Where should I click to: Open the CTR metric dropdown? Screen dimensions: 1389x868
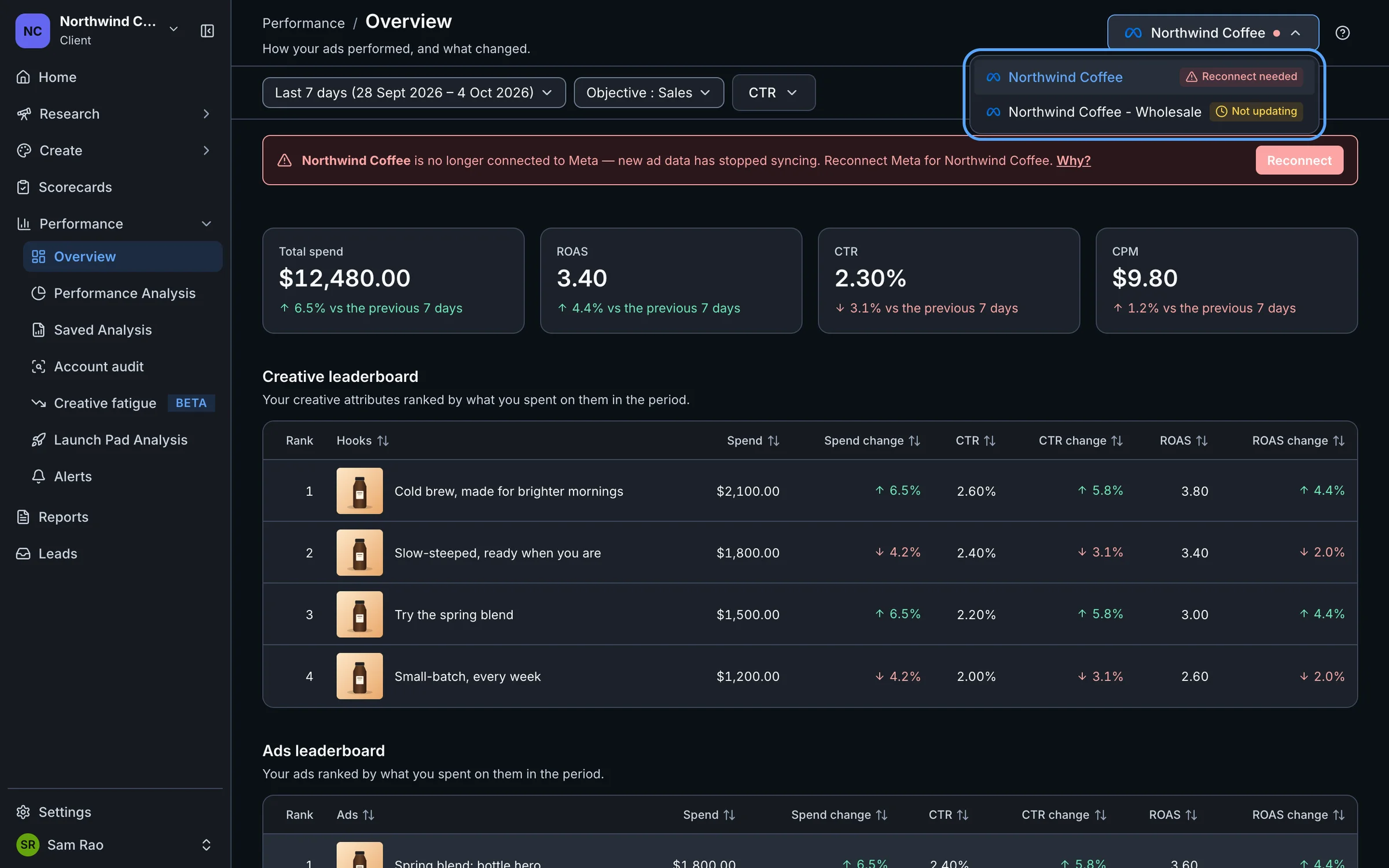pyautogui.click(x=773, y=93)
